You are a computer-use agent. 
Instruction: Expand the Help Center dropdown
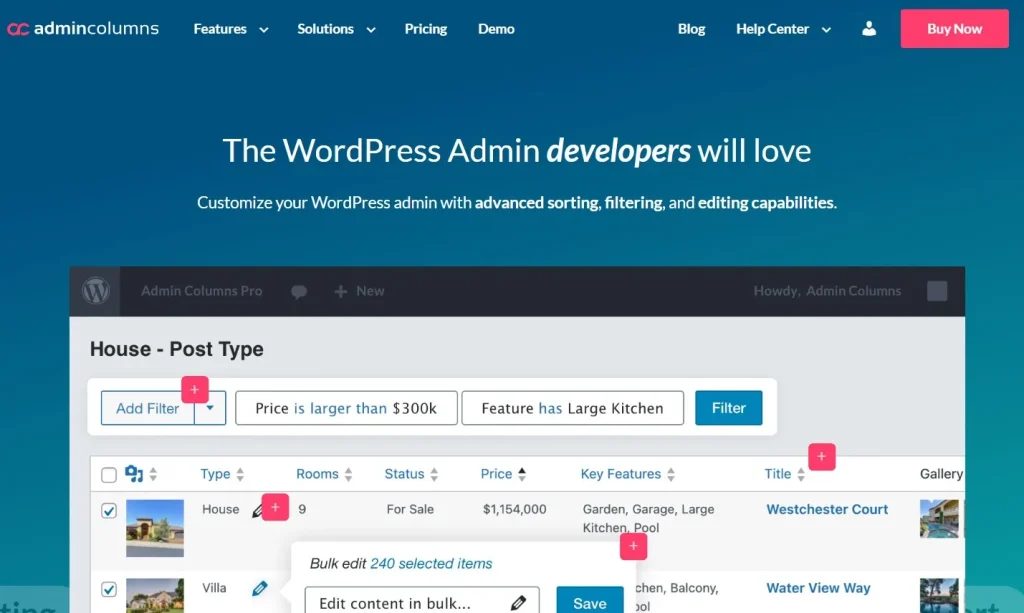tap(783, 29)
